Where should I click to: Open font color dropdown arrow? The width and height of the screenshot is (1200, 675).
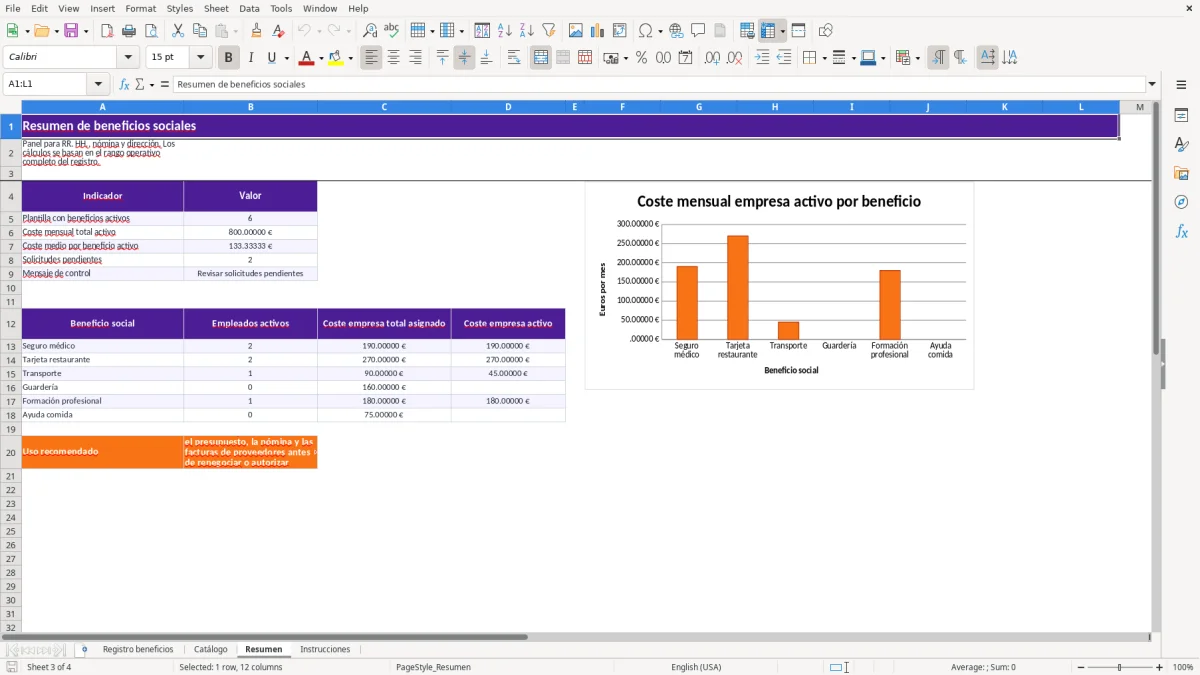pos(321,58)
